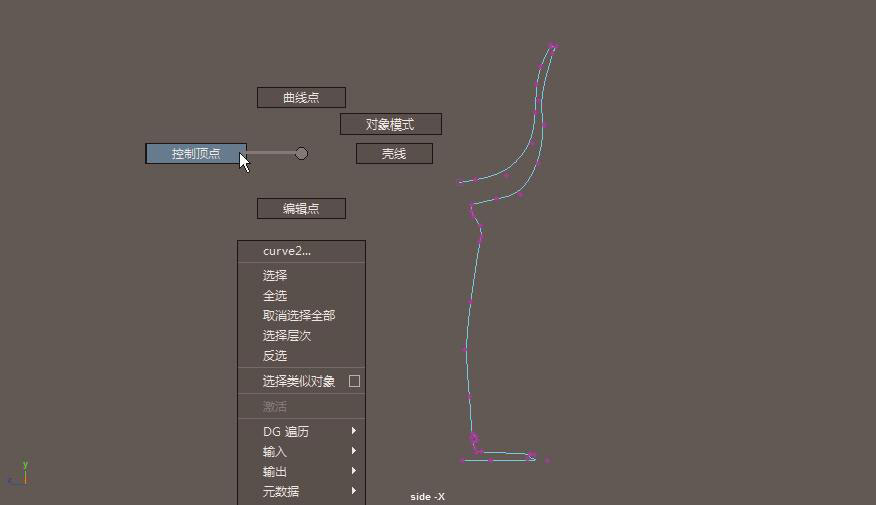Open the 选择类似对象 option box
This screenshot has width=876, height=505.
click(354, 381)
